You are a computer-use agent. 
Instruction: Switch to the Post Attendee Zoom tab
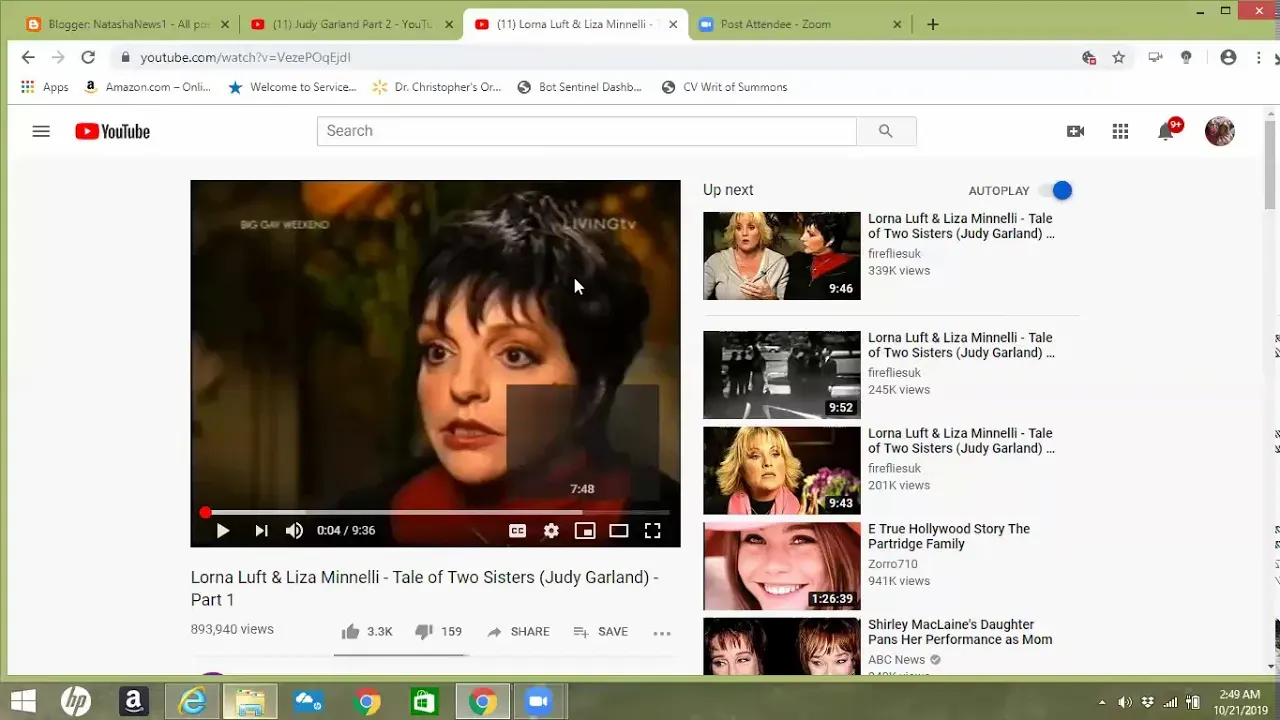point(775,24)
